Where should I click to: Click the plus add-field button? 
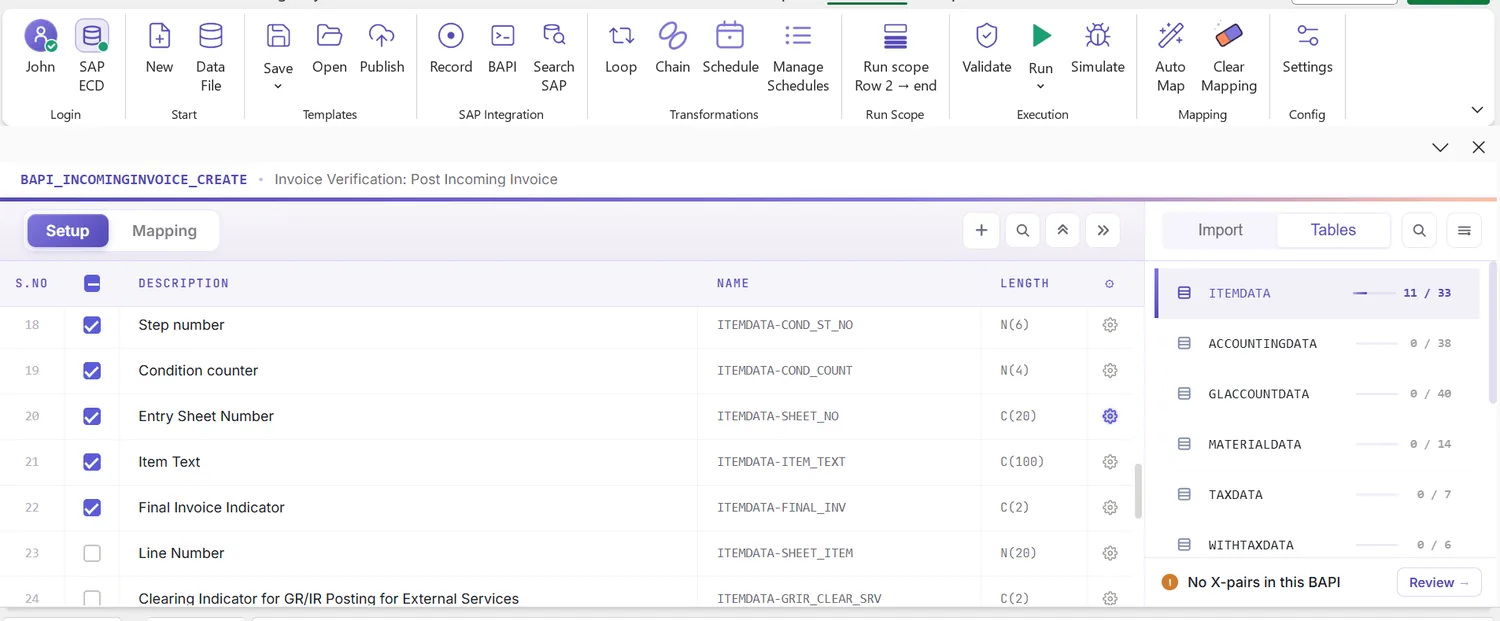(x=981, y=230)
